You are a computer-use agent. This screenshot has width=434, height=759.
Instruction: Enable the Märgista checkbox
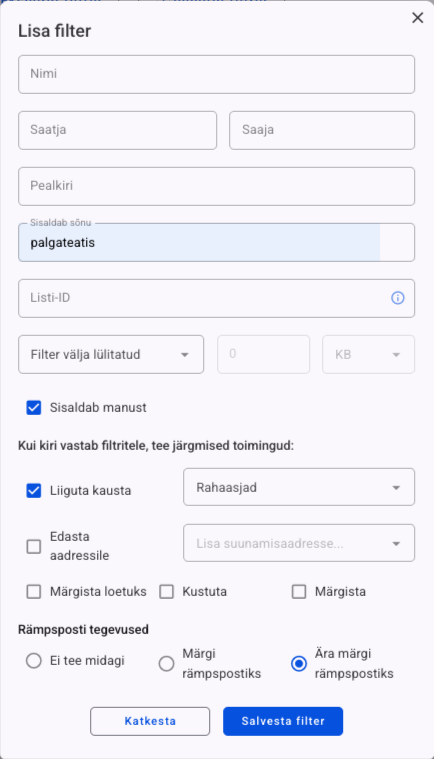tap(299, 592)
